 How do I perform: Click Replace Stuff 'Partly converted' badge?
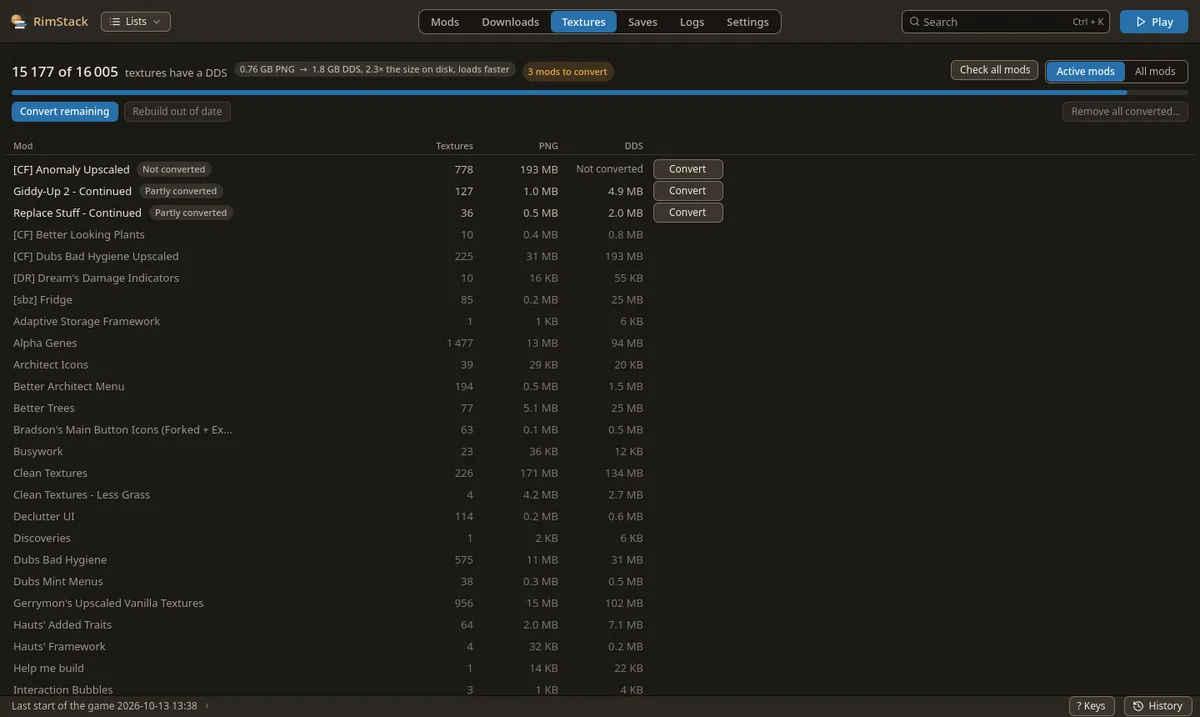click(x=191, y=213)
